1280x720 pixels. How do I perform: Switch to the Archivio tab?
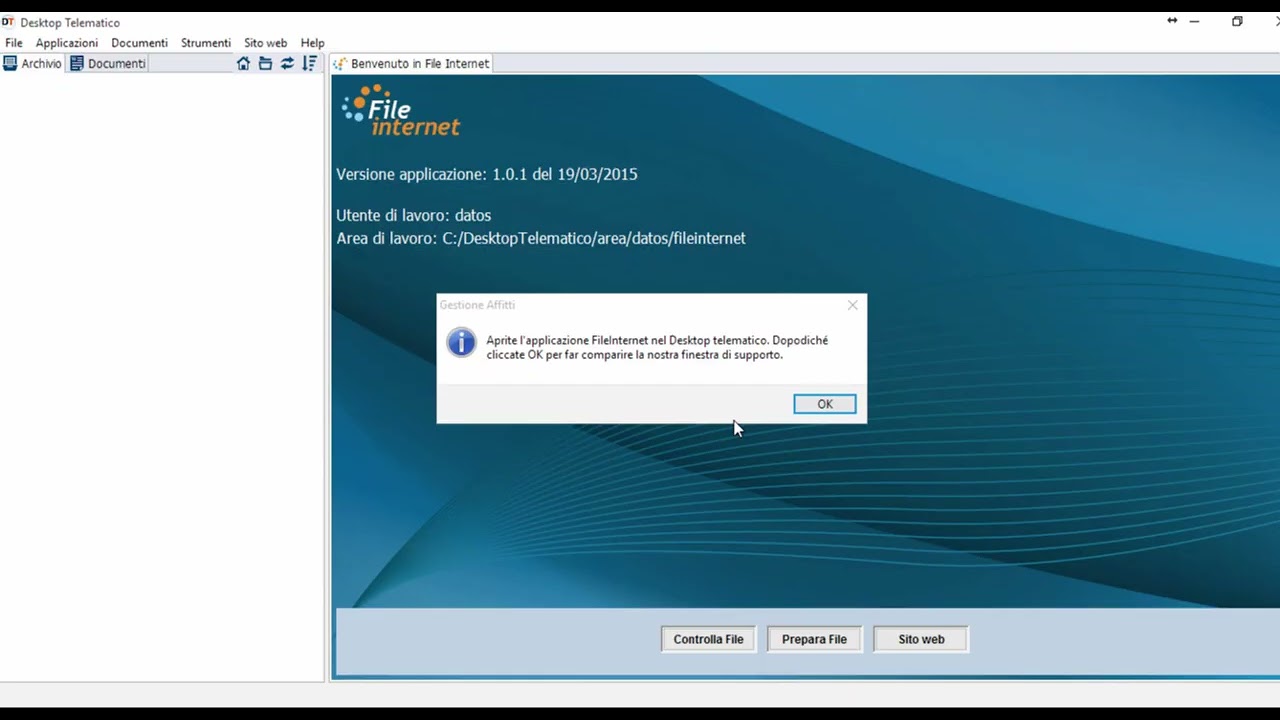[33, 63]
